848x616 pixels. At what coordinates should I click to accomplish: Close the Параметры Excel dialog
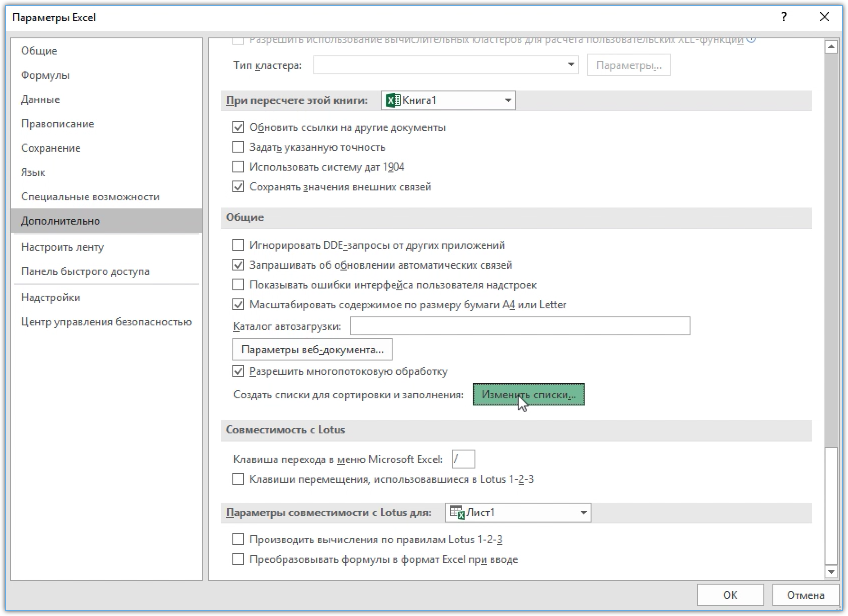824,17
